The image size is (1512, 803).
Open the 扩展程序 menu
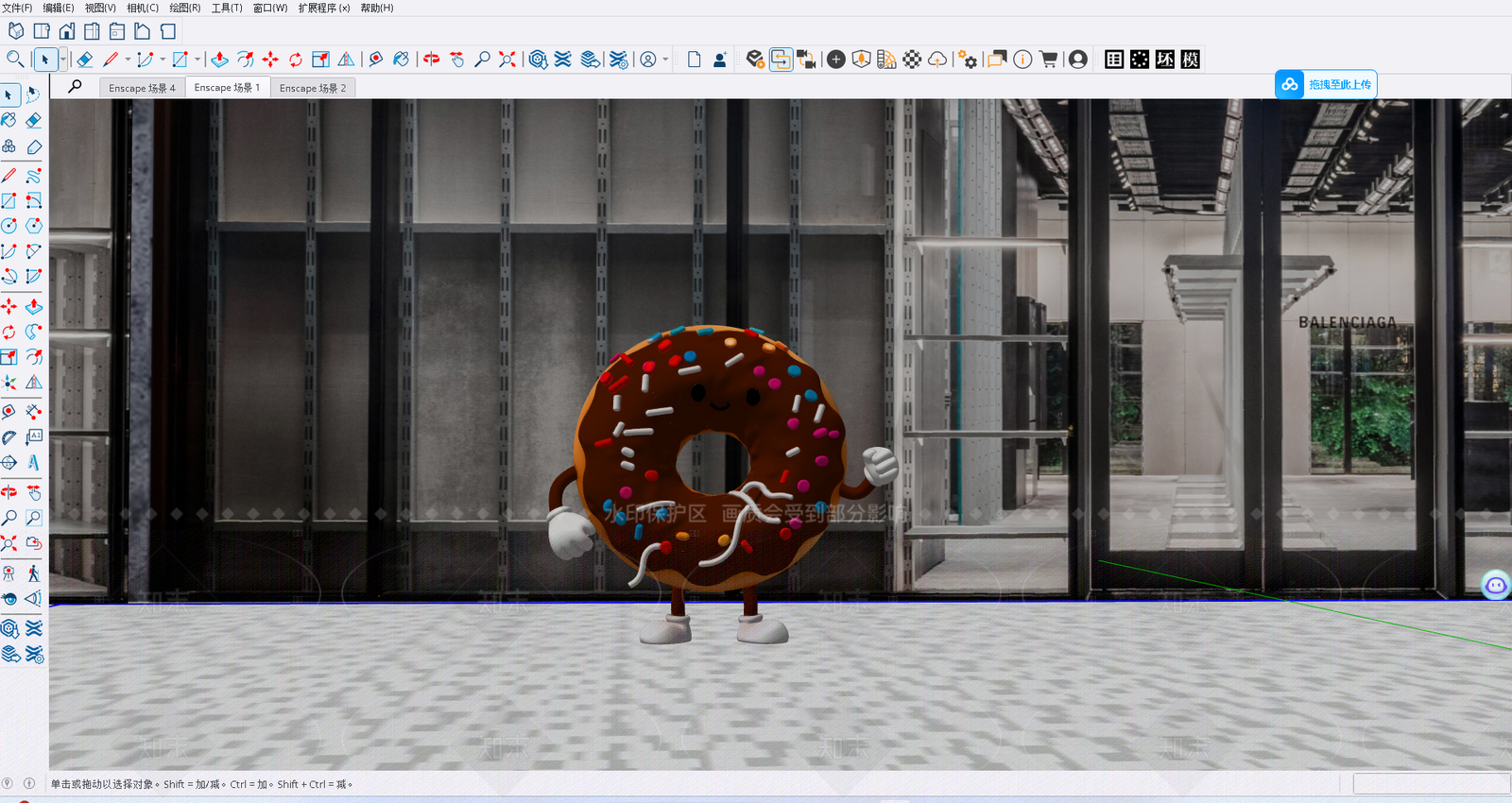(x=324, y=8)
